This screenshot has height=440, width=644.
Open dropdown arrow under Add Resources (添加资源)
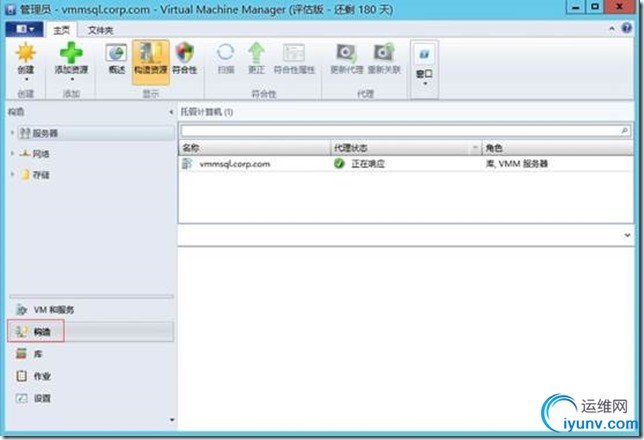pos(71,79)
